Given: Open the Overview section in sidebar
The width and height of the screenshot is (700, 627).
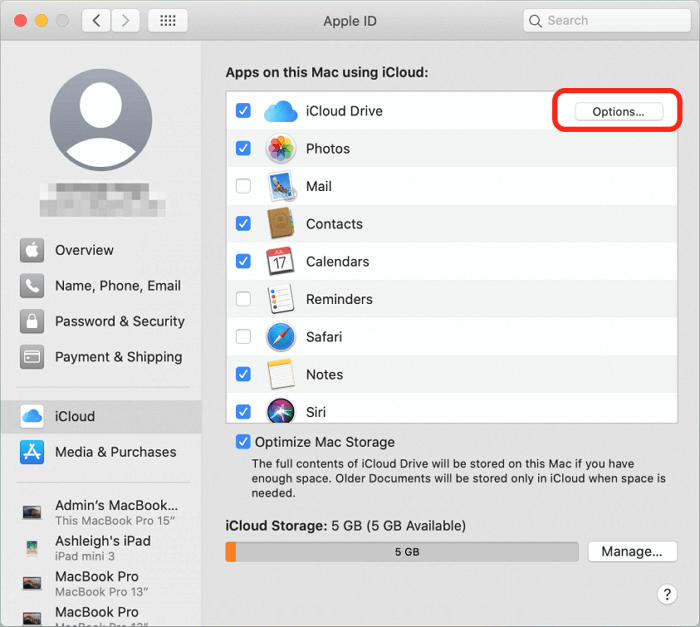Looking at the screenshot, I should click(x=84, y=250).
